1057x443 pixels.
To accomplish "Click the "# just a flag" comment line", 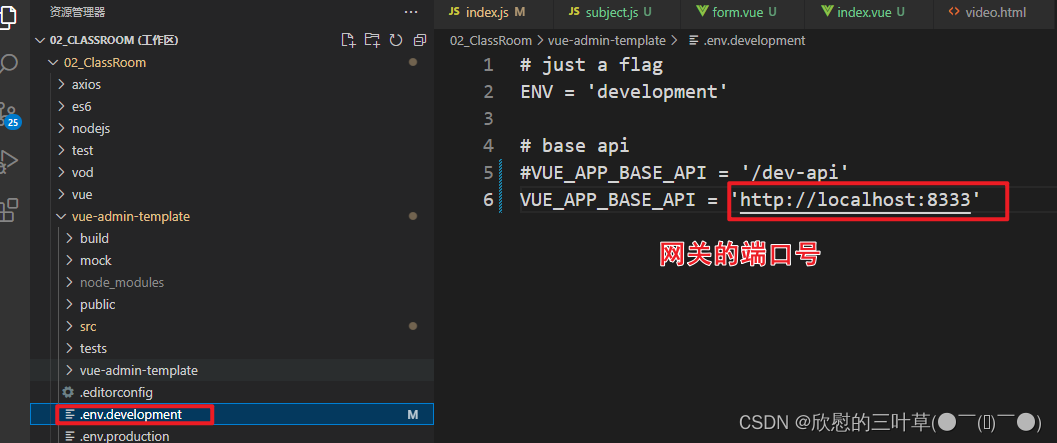I will [x=591, y=65].
